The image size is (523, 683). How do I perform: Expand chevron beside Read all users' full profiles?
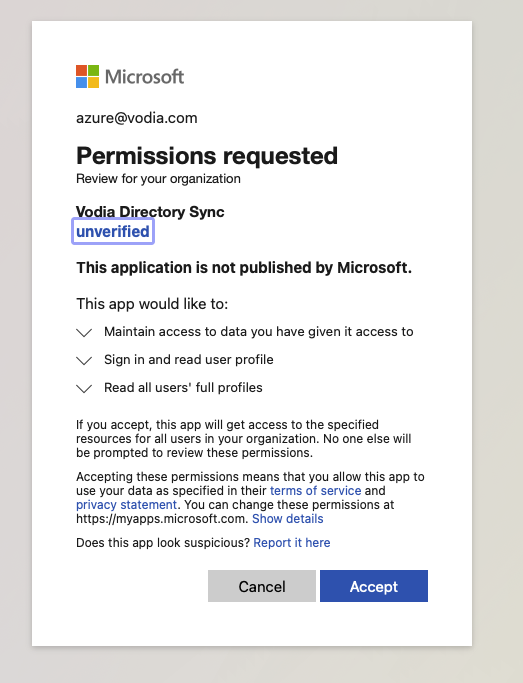(x=84, y=388)
